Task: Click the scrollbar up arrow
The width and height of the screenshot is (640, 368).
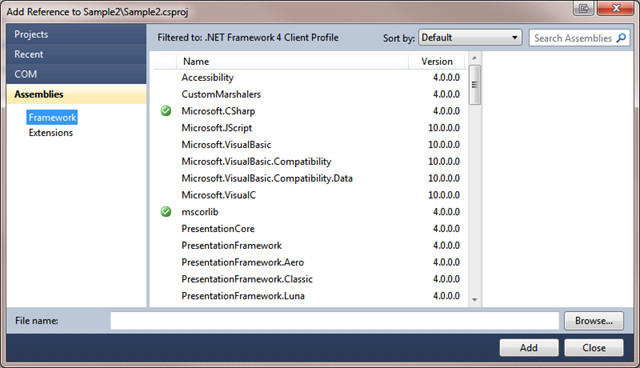Action: [x=474, y=58]
